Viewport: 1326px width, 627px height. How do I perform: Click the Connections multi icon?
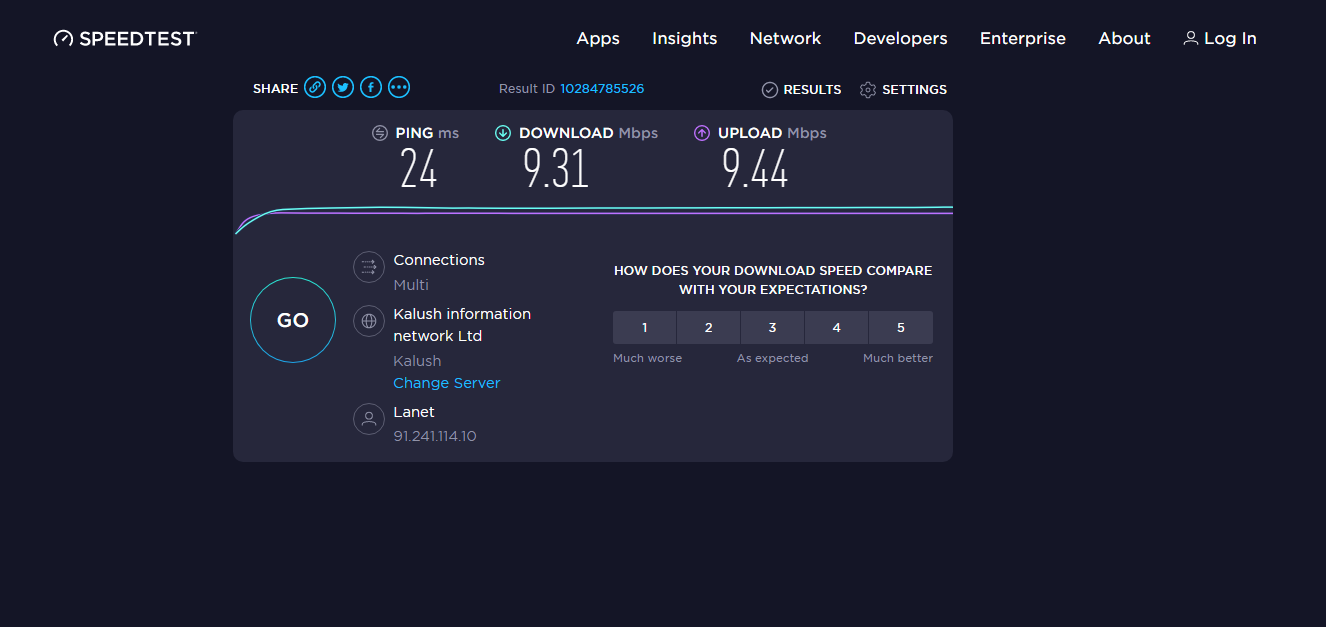click(369, 267)
